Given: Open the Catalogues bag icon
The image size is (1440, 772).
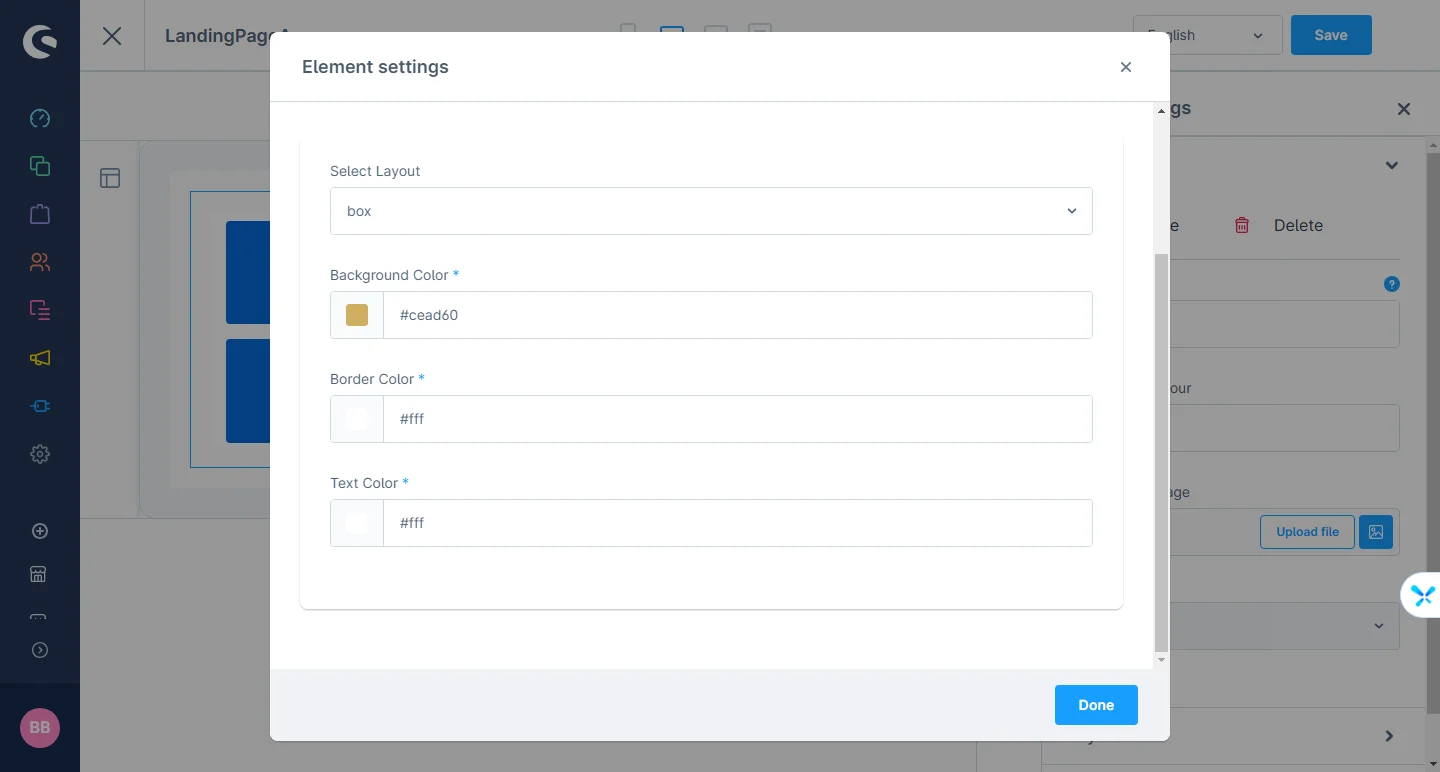Looking at the screenshot, I should [x=40, y=214].
